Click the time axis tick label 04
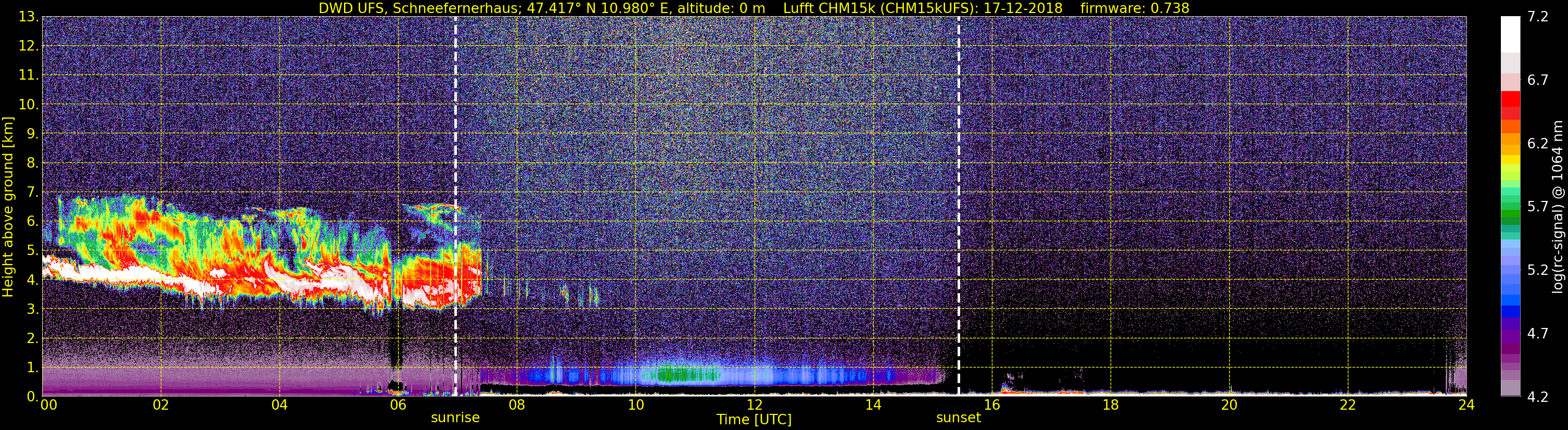The height and width of the screenshot is (430, 1568). 279,405
